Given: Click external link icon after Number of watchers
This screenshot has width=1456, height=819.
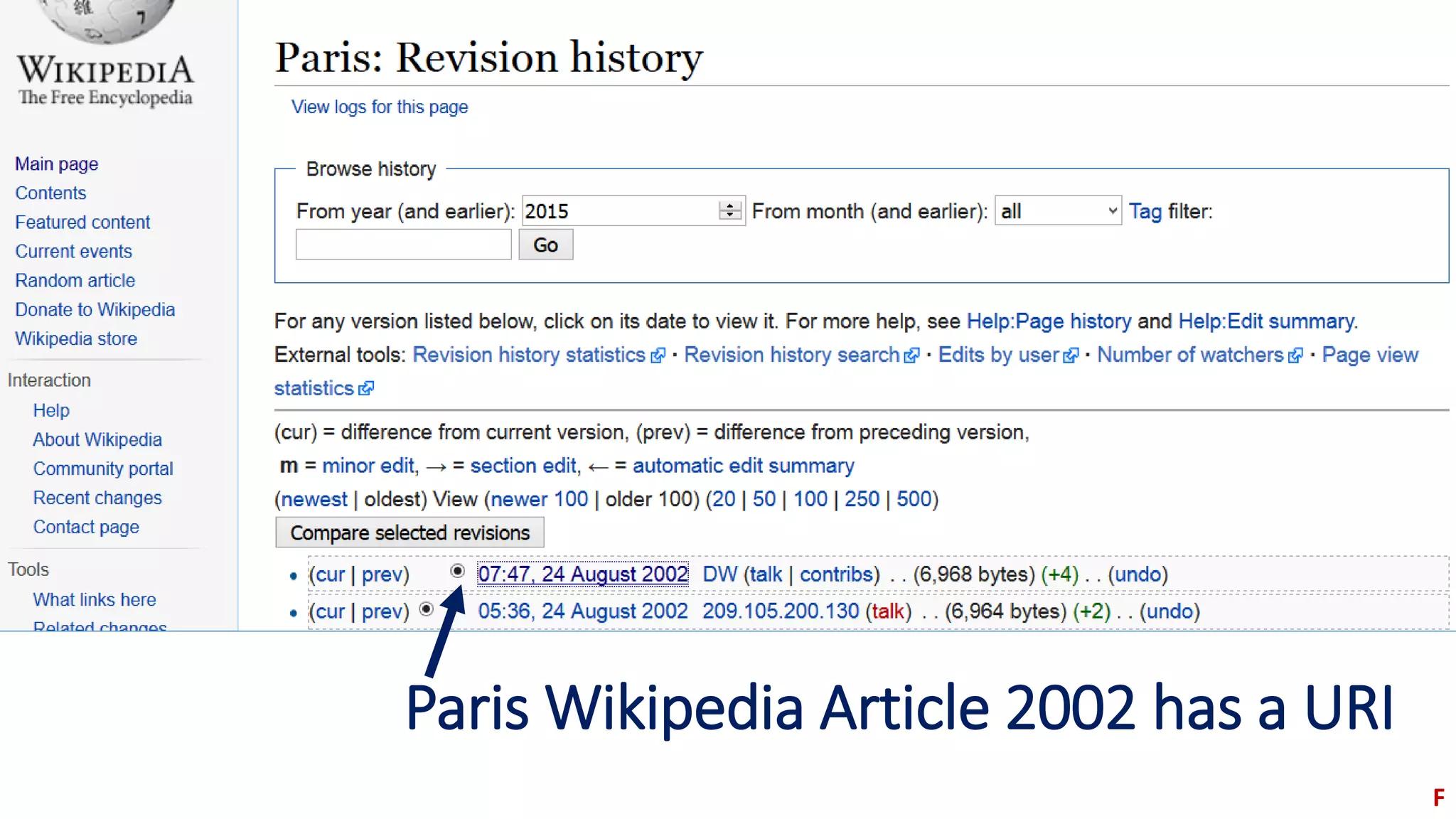Looking at the screenshot, I should (1295, 355).
